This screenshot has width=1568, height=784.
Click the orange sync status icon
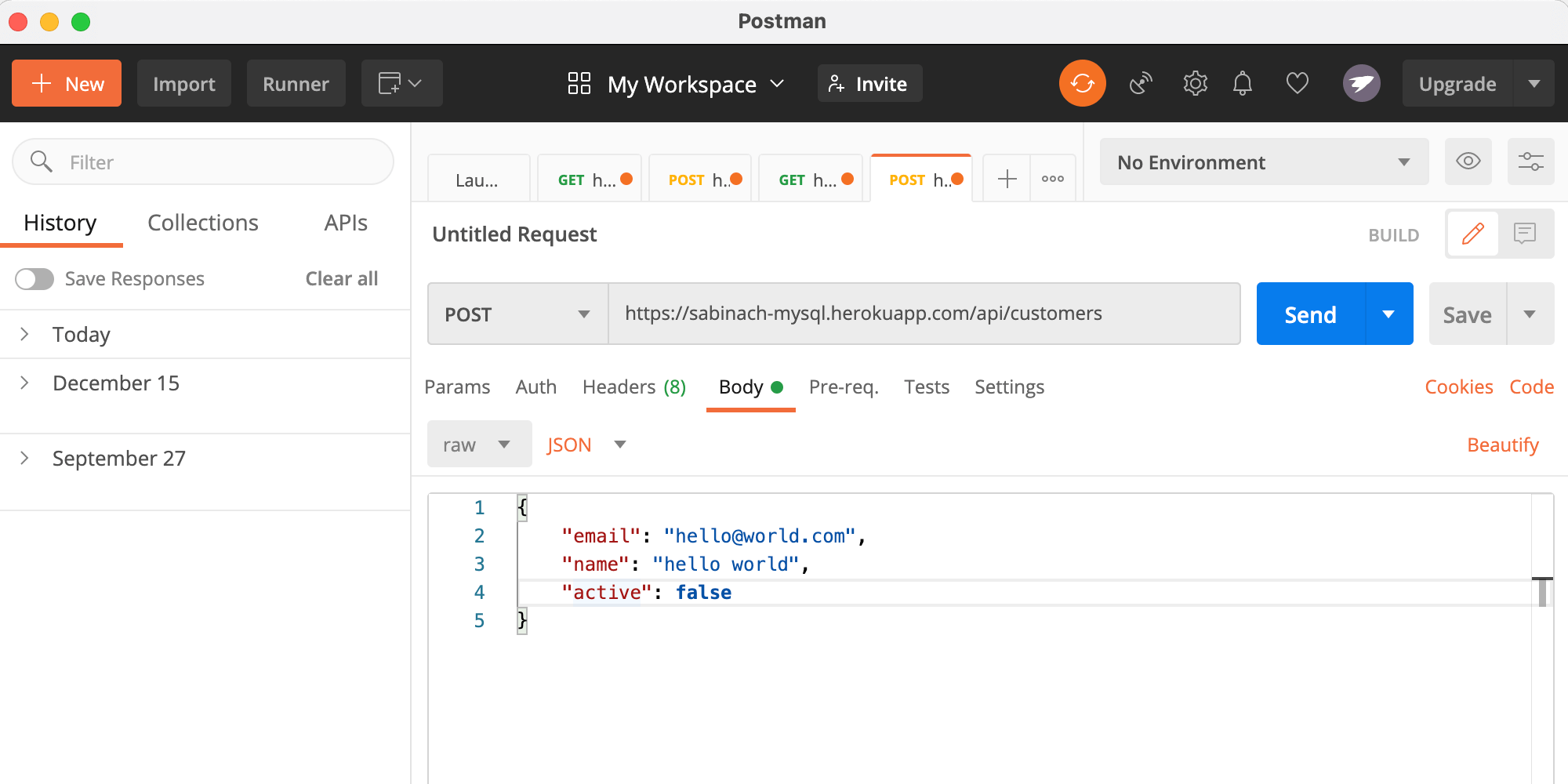pos(1082,83)
